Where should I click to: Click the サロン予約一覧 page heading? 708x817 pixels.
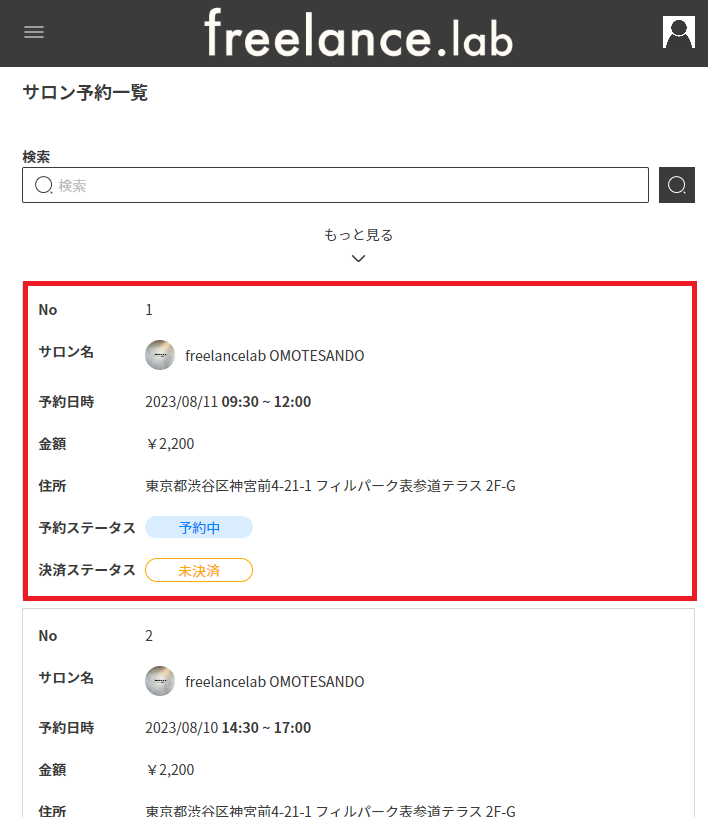(85, 93)
